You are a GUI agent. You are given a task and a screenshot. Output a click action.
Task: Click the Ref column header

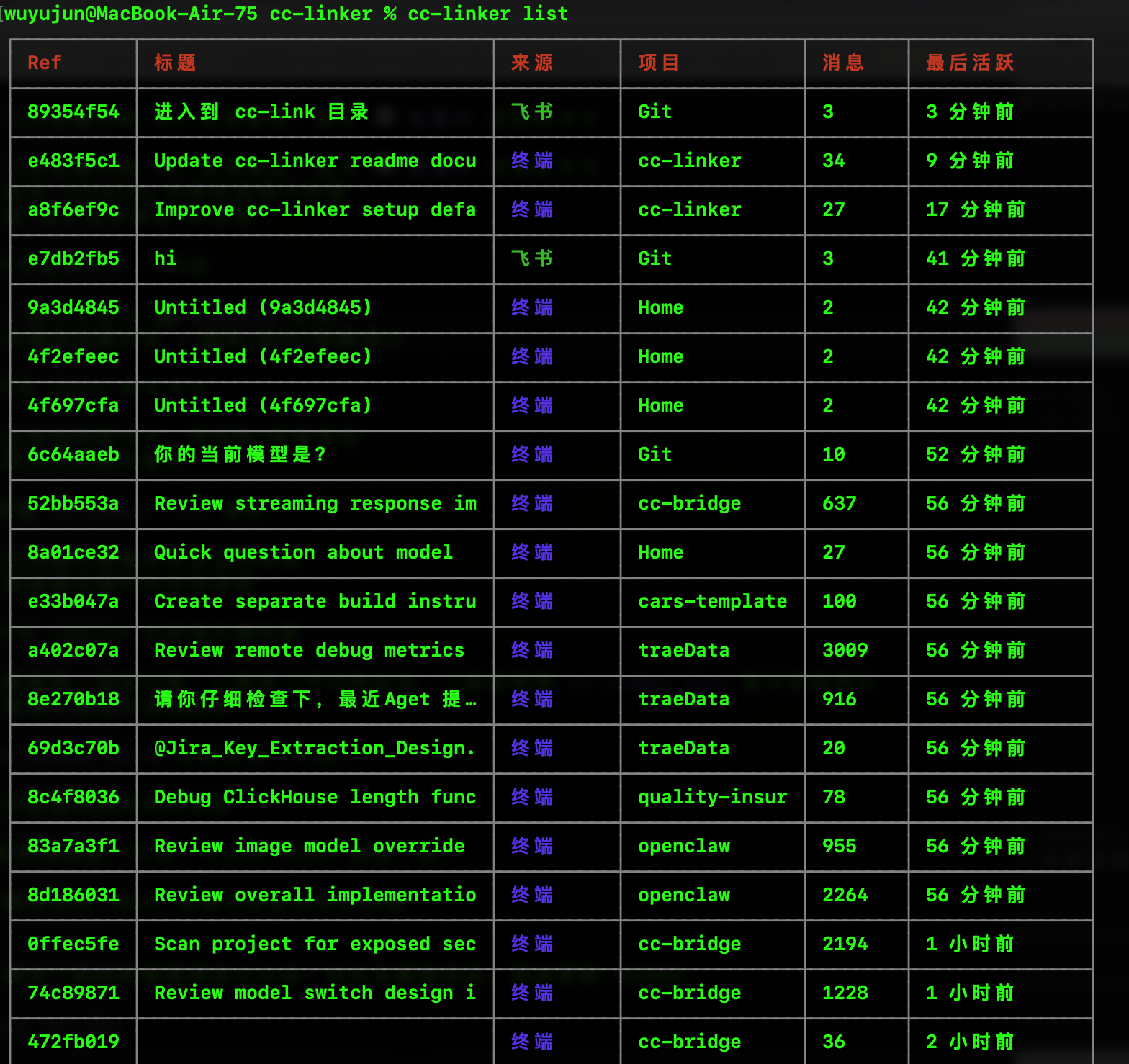coord(44,63)
